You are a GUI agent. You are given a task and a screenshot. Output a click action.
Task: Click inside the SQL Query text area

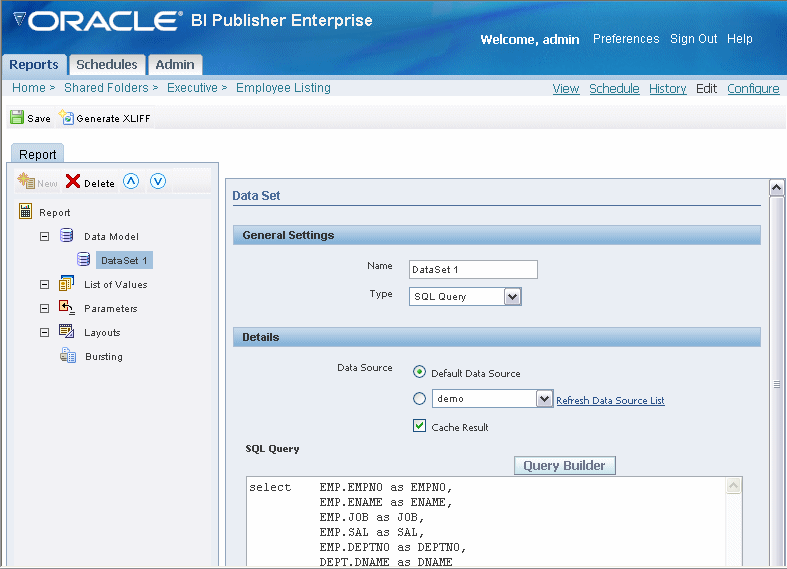click(x=486, y=522)
